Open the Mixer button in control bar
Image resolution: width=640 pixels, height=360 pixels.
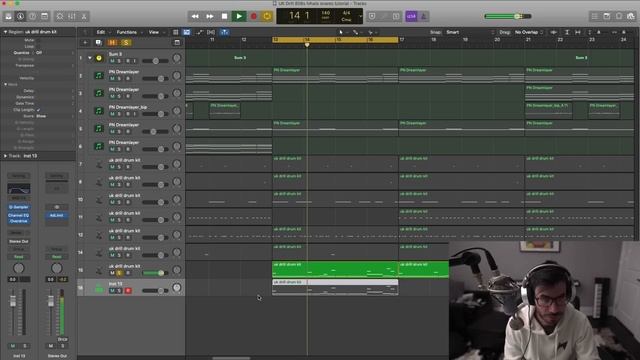[72, 16]
